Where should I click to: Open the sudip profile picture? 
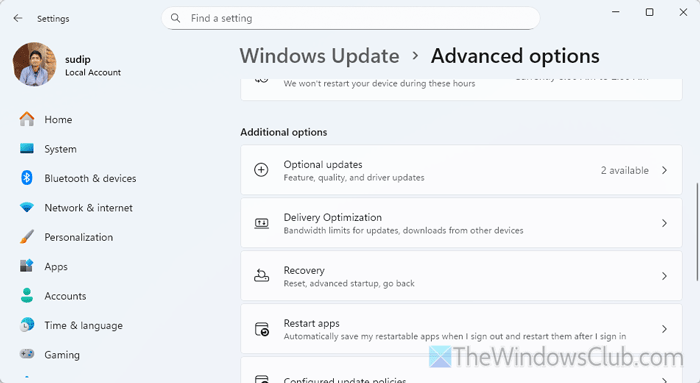(34, 65)
